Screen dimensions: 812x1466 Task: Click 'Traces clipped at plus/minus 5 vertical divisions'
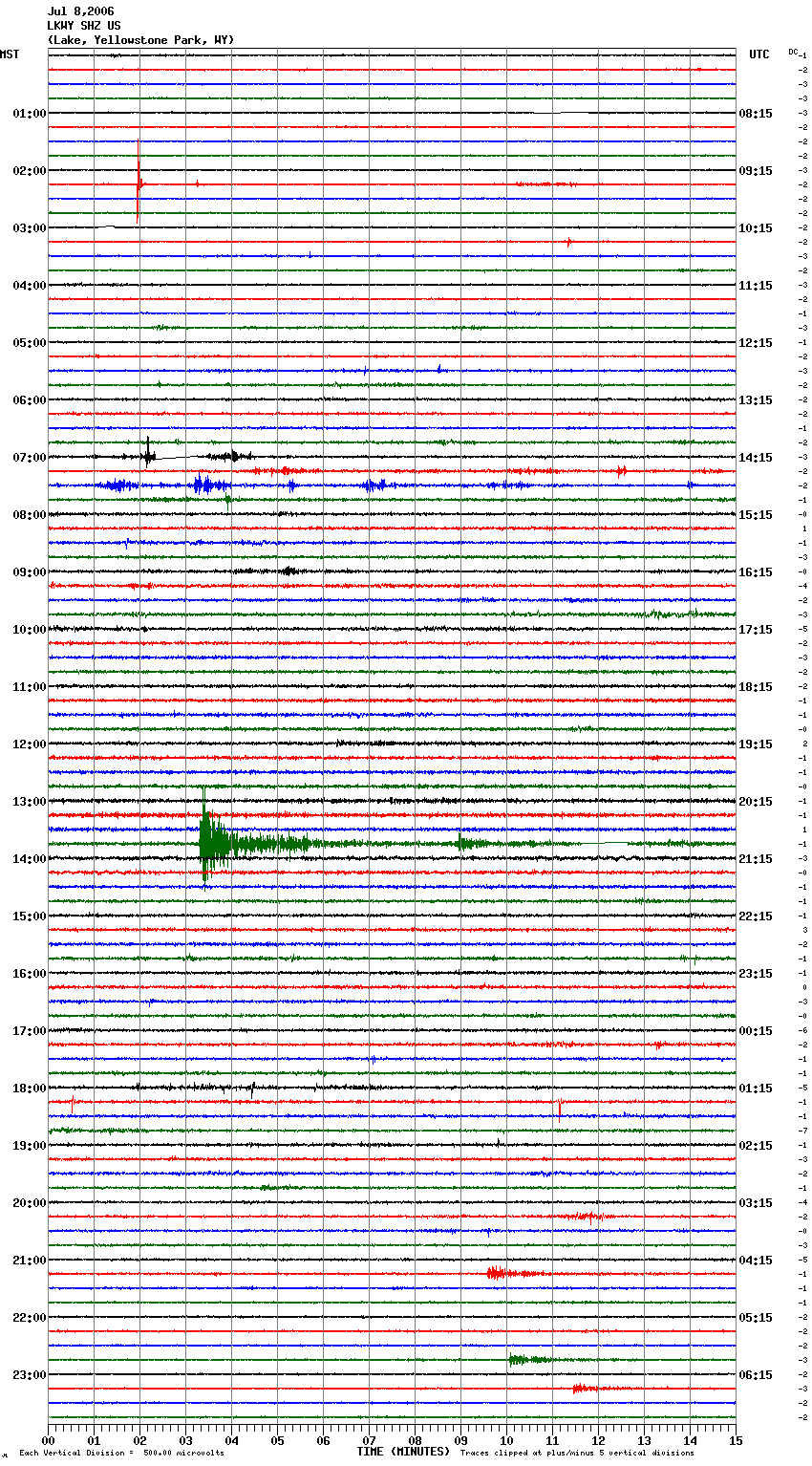pyautogui.click(x=577, y=1453)
